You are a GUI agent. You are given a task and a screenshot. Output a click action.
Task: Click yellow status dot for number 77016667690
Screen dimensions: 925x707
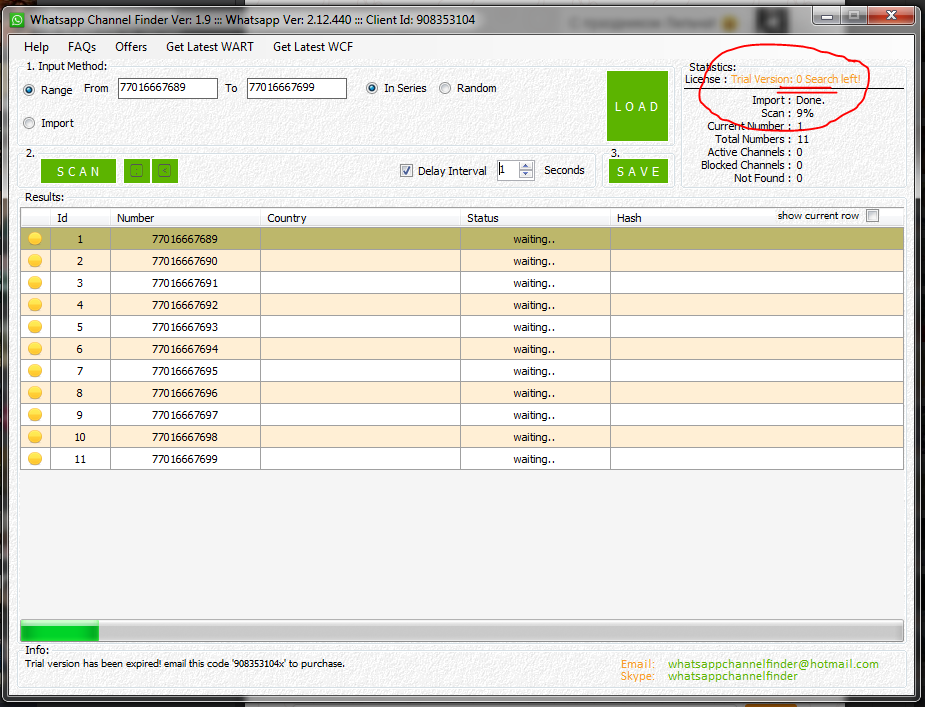point(35,260)
